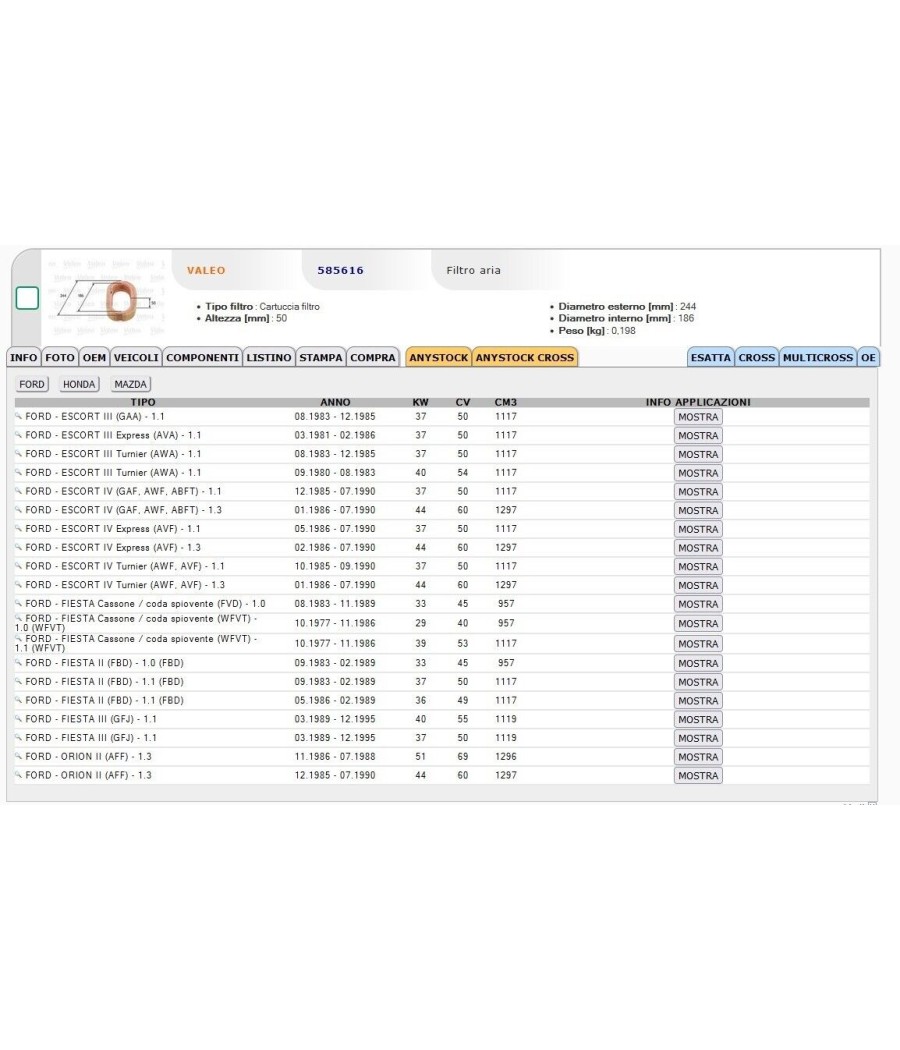The height and width of the screenshot is (1050, 900).
Task: Click MOSTRA for Fiesta Cassone (FVD) 1.0
Action: (698, 604)
